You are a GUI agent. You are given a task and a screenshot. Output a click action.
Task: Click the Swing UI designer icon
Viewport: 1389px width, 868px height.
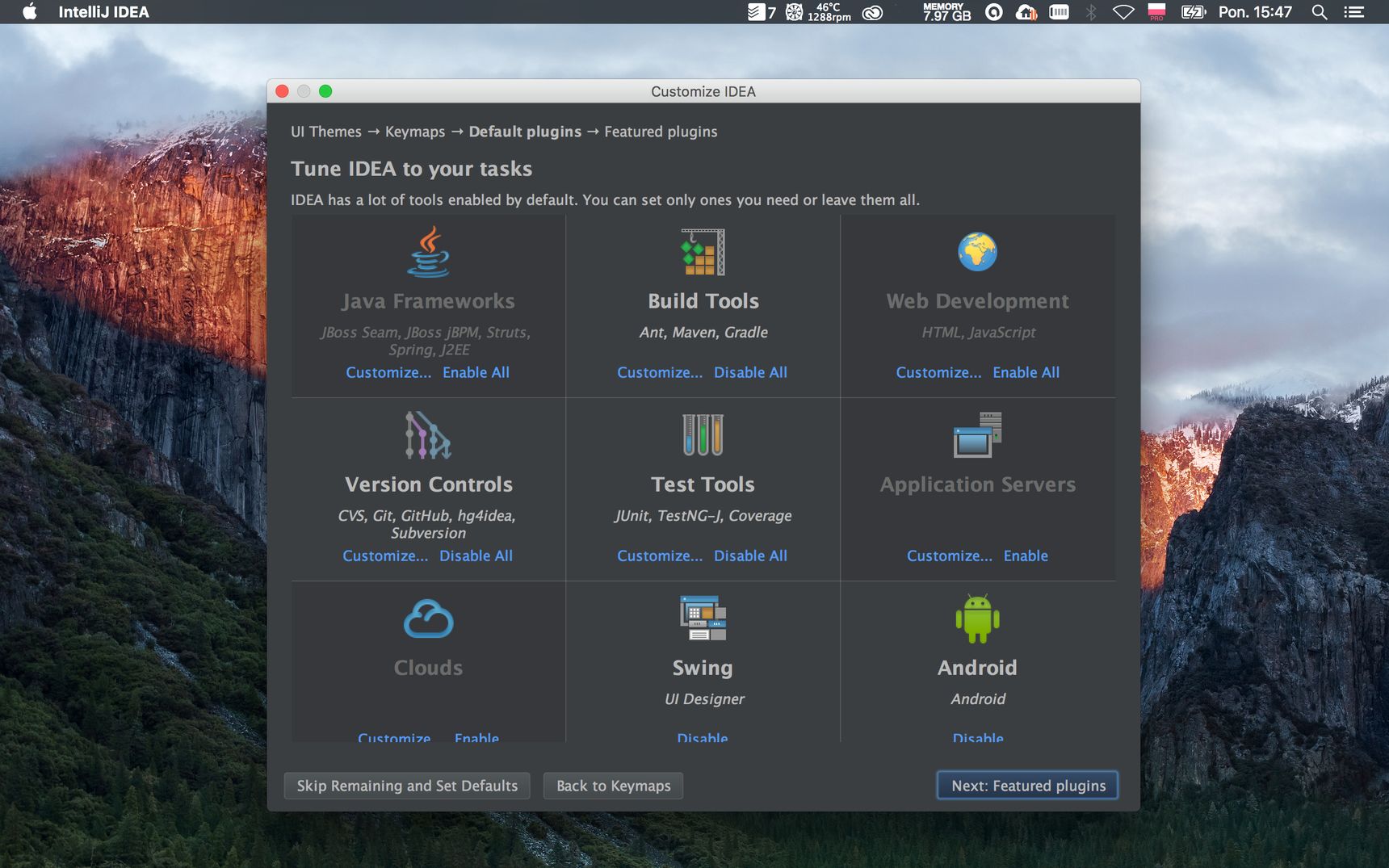tap(703, 619)
